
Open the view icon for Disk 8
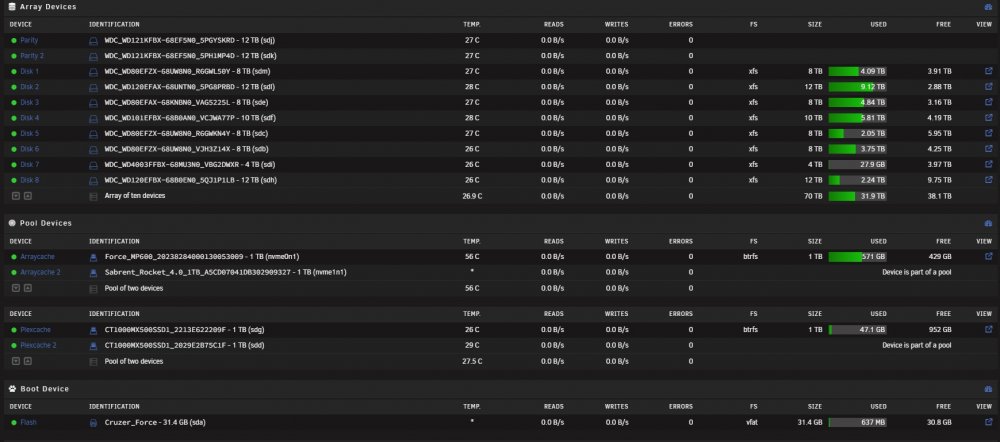[x=989, y=180]
